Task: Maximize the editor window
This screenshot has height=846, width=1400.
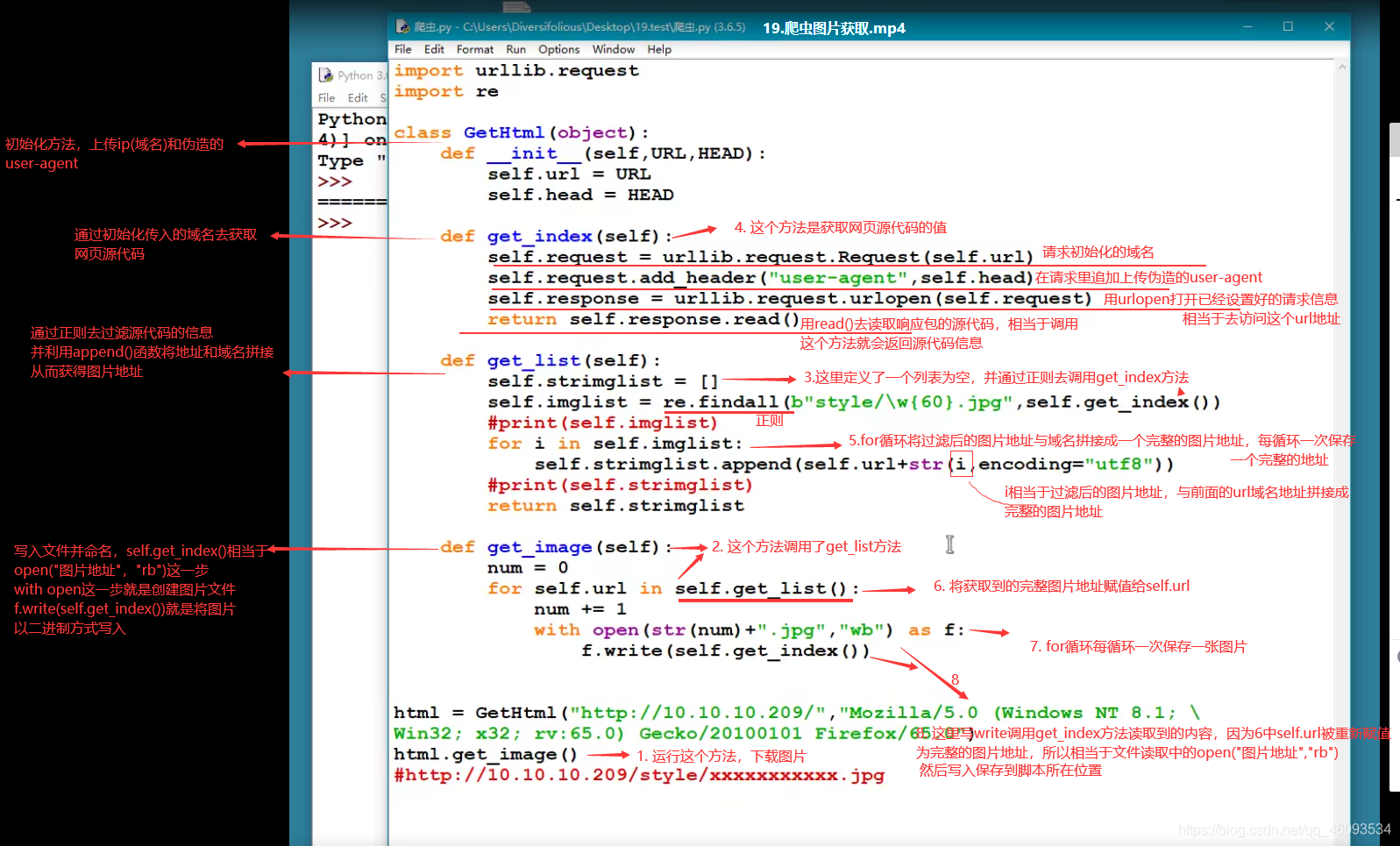Action: 1288,26
